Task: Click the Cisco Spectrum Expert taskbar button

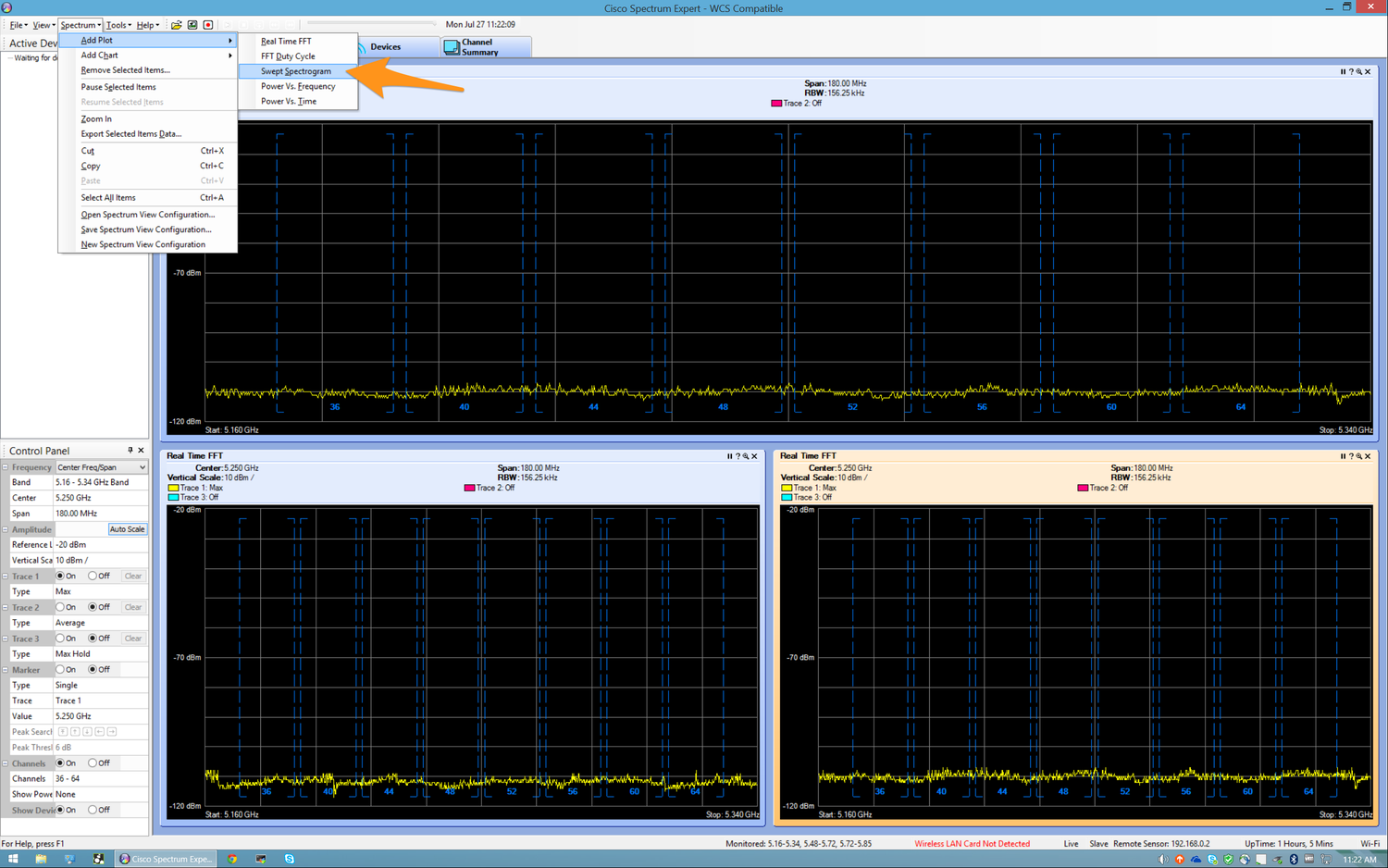Action: click(x=166, y=859)
